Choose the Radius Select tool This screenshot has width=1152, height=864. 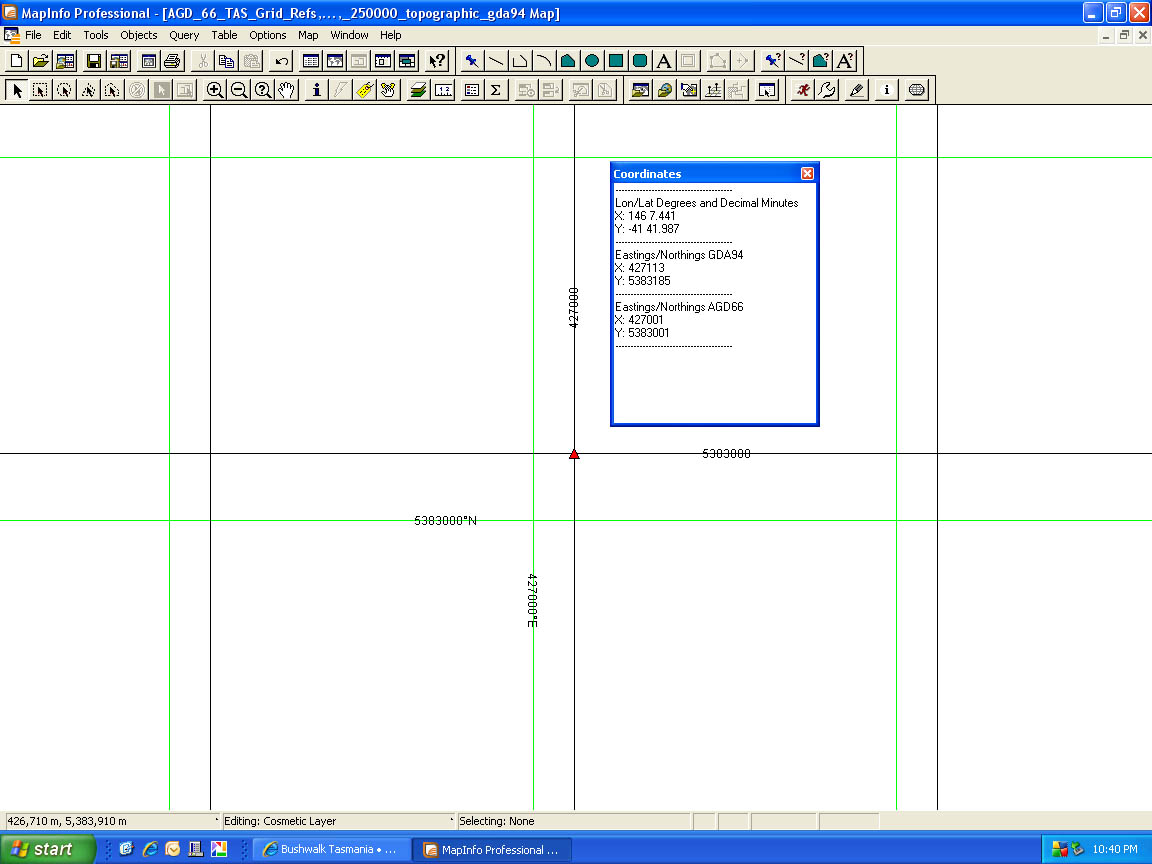pyautogui.click(x=65, y=90)
